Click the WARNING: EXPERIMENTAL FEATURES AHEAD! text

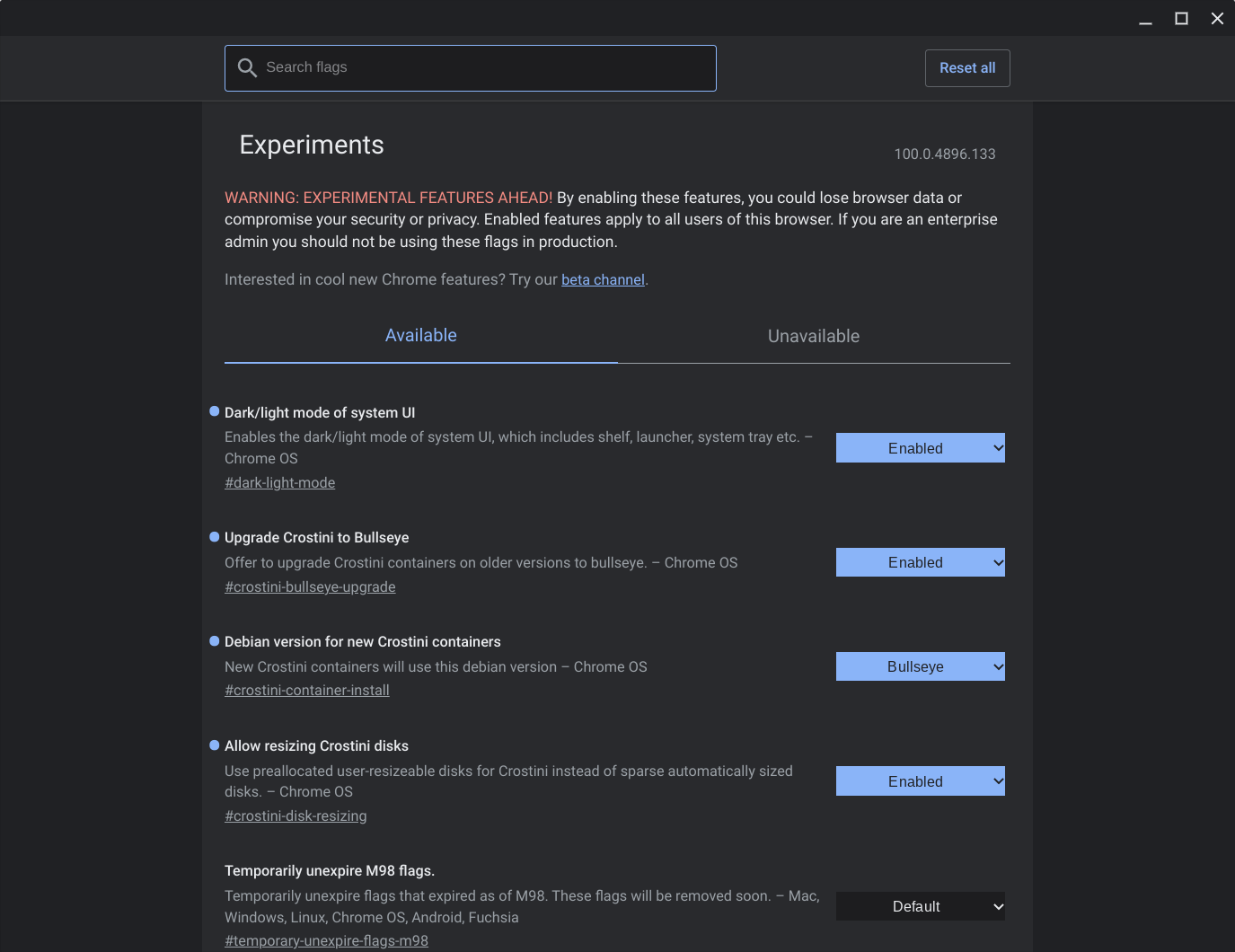click(388, 198)
